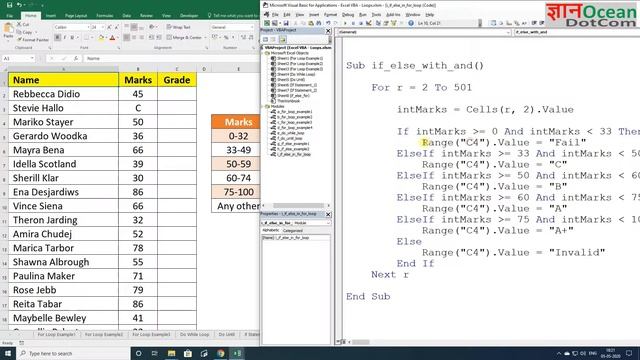Viewport: 640px width, 360px height.
Task: Click the taskbar search box
Action: tap(73, 353)
